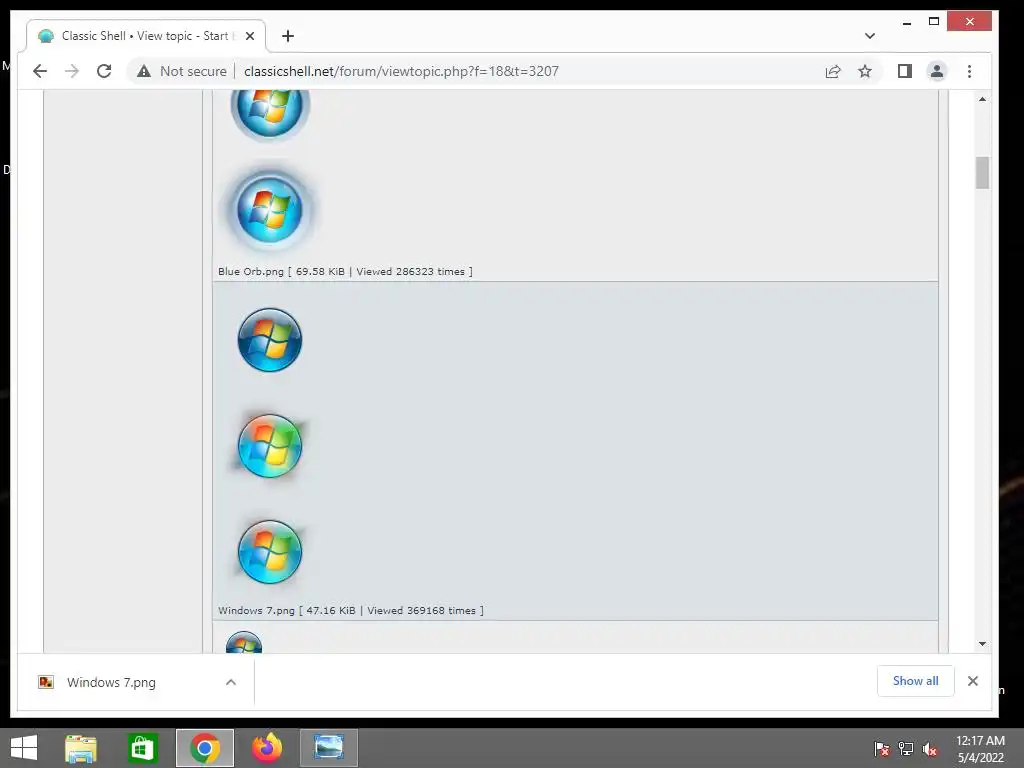Click the bottom Windows 7 orb pressed image
This screenshot has height=768, width=1024.
point(270,552)
